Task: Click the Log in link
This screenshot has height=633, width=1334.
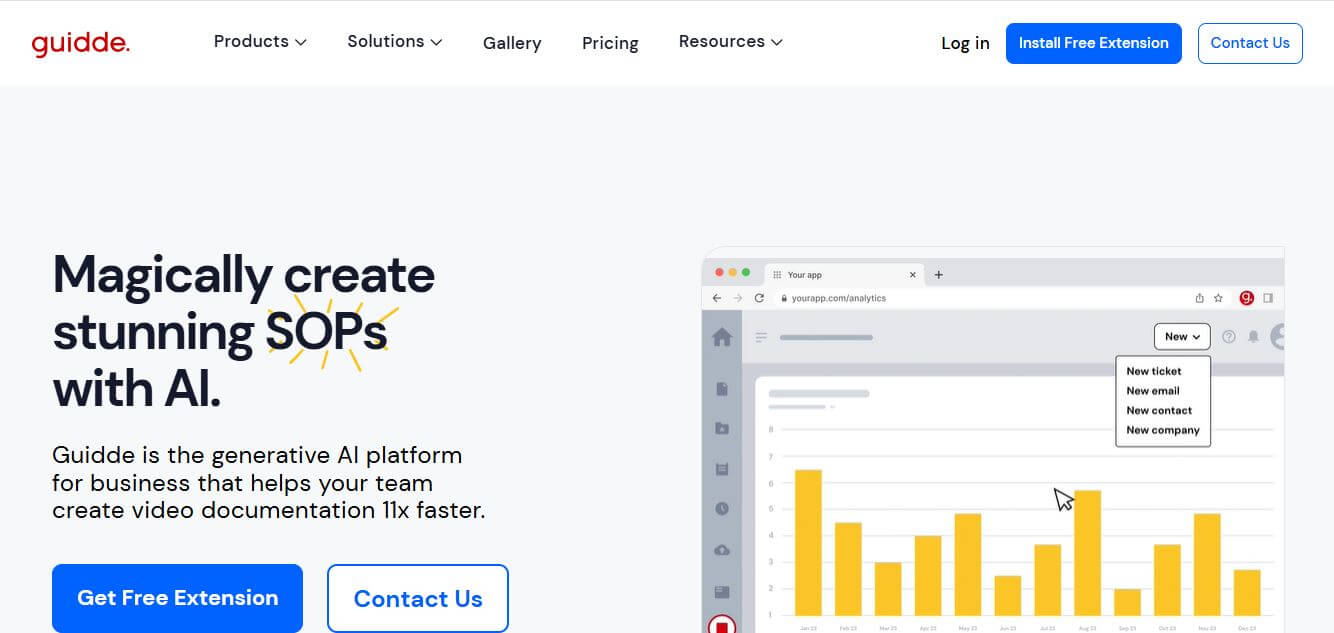Action: [965, 43]
